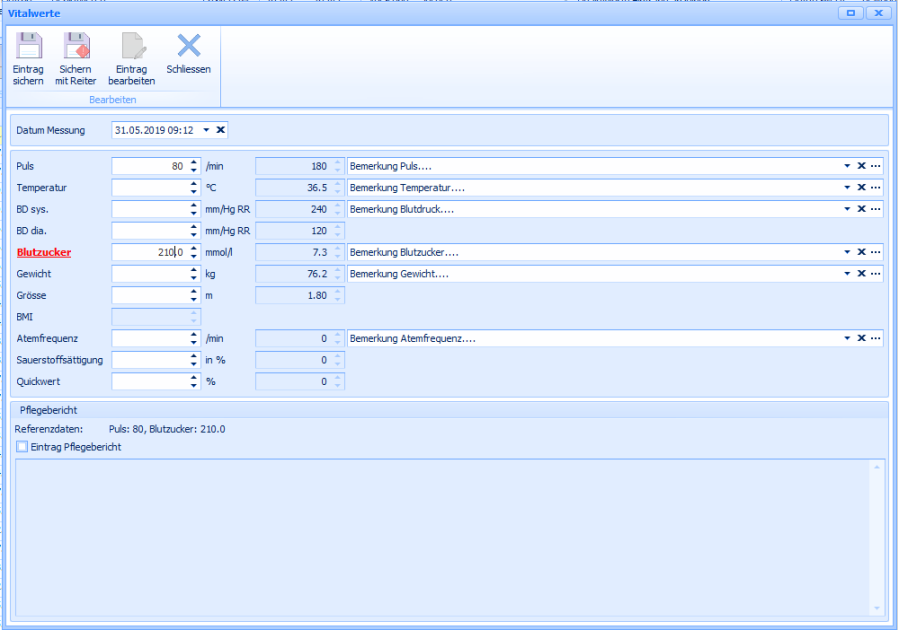899x631 pixels.
Task: Click into the Sauerstoffsättigung input field
Action: [150, 360]
